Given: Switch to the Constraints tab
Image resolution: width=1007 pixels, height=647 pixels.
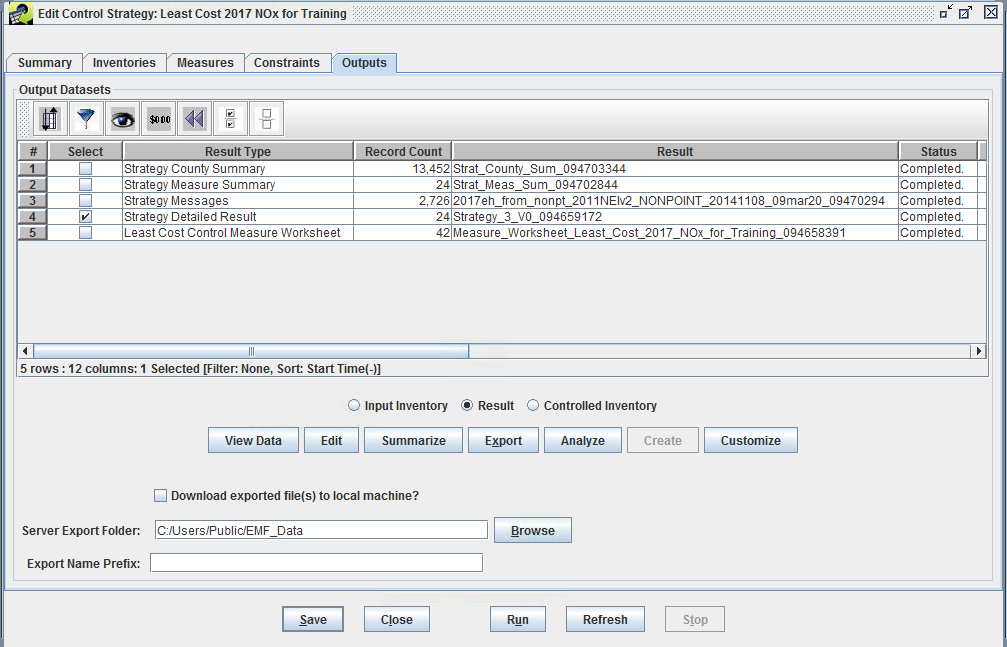Looking at the screenshot, I should click(x=288, y=62).
